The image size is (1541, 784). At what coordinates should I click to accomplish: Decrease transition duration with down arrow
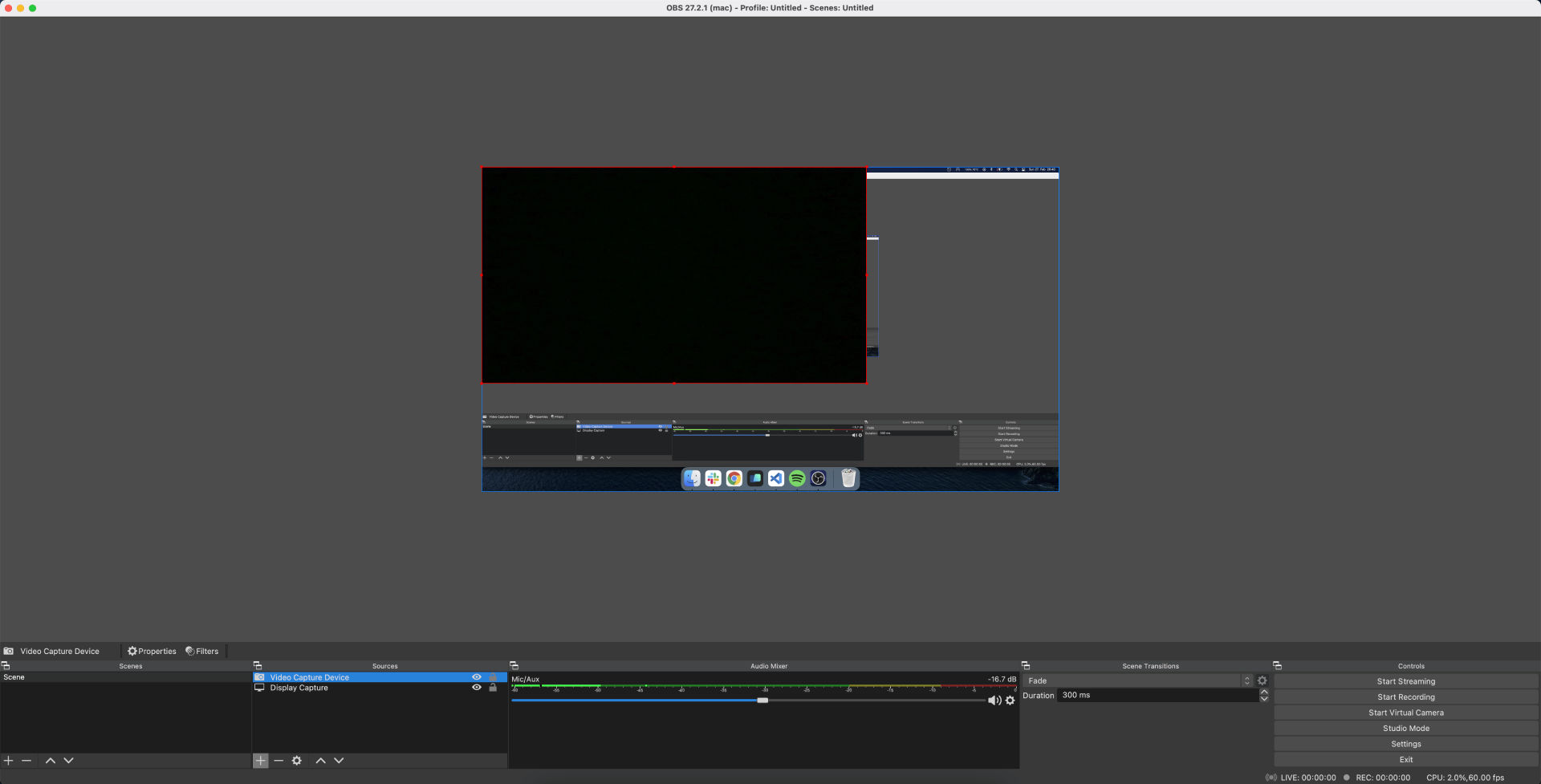[x=1264, y=699]
